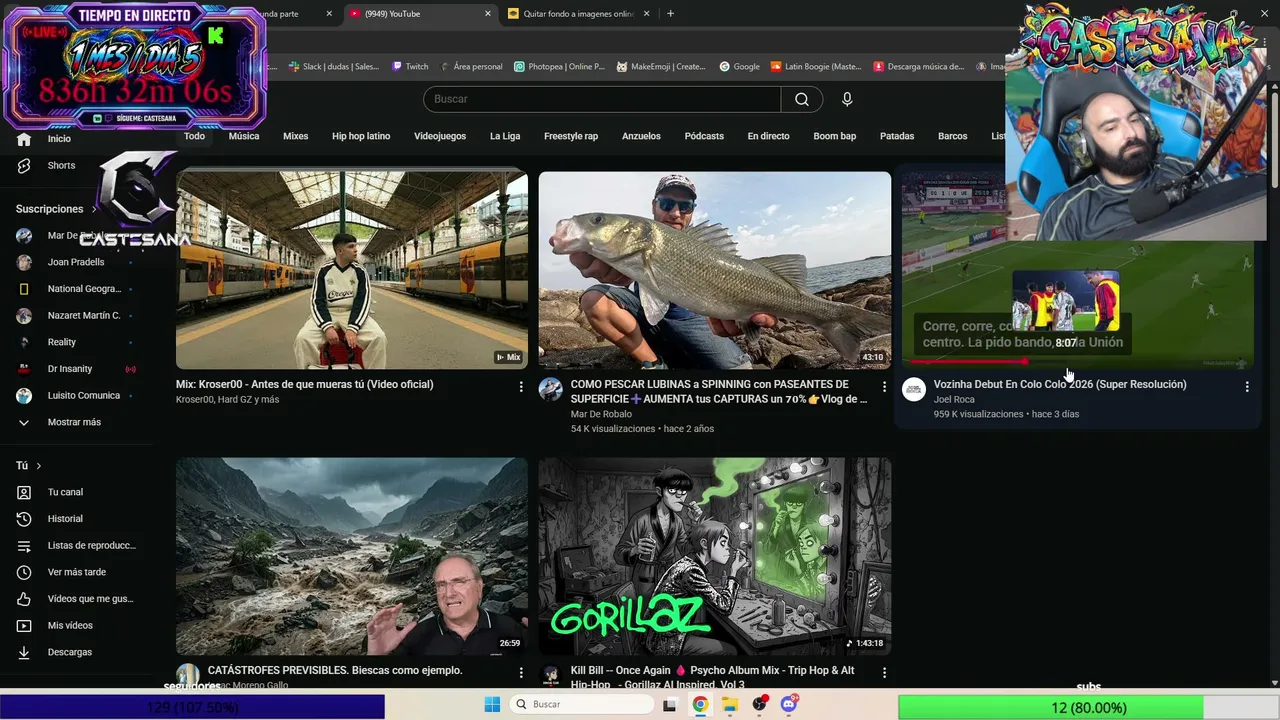Open Task View in the taskbar
1280x720 pixels.
[x=670, y=705]
